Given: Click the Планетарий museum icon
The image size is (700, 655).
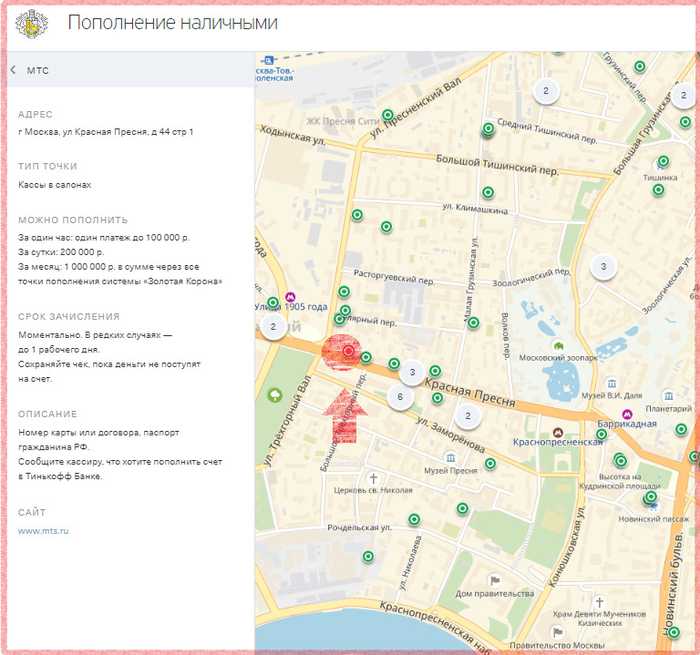Looking at the screenshot, I should 668,396.
